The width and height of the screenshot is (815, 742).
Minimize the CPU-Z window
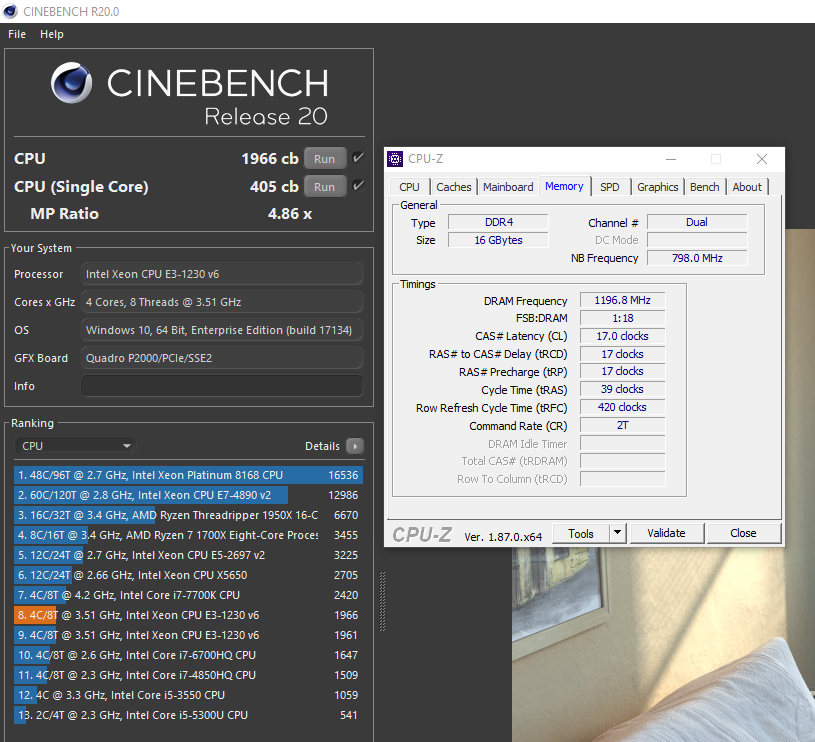[x=671, y=159]
